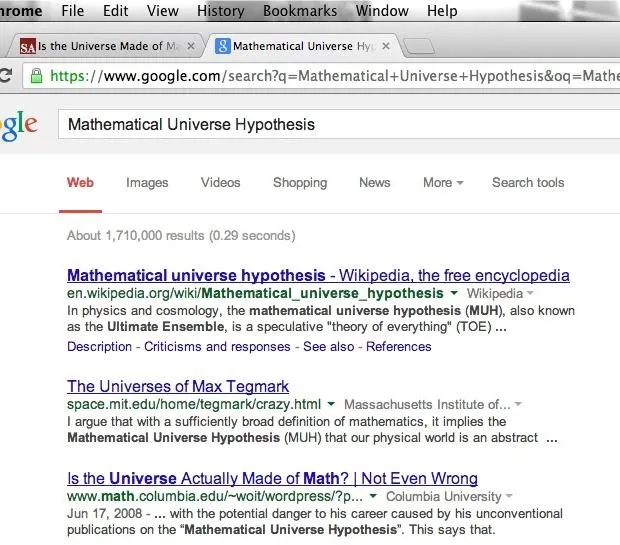Open the Window menu

pos(382,11)
